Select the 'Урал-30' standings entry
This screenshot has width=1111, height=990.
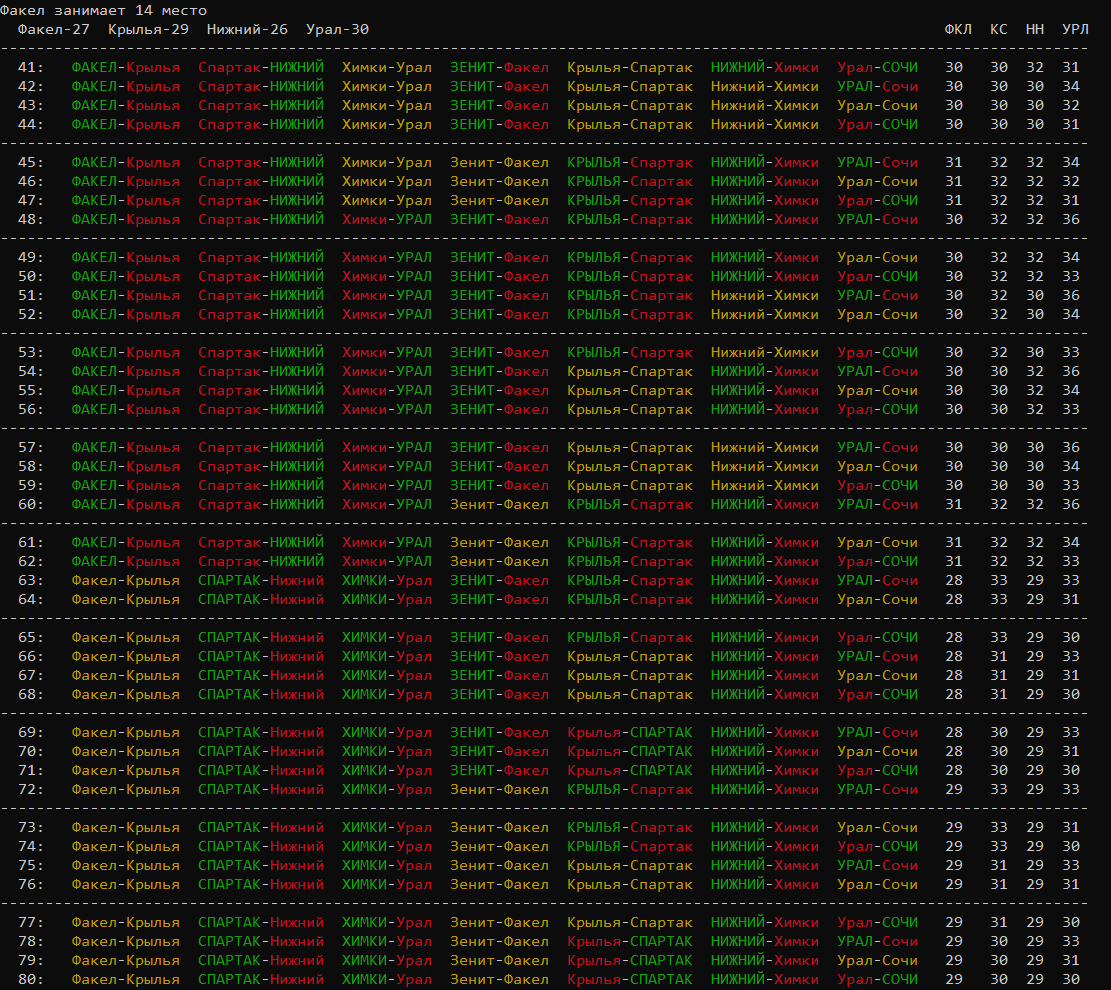click(x=337, y=30)
